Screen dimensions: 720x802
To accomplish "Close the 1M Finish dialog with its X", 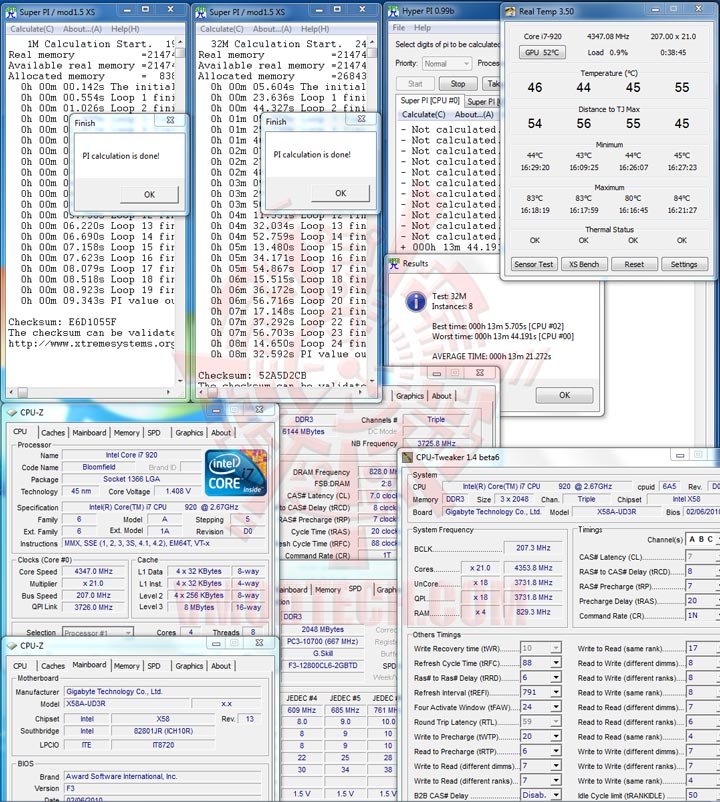I will pos(170,120).
